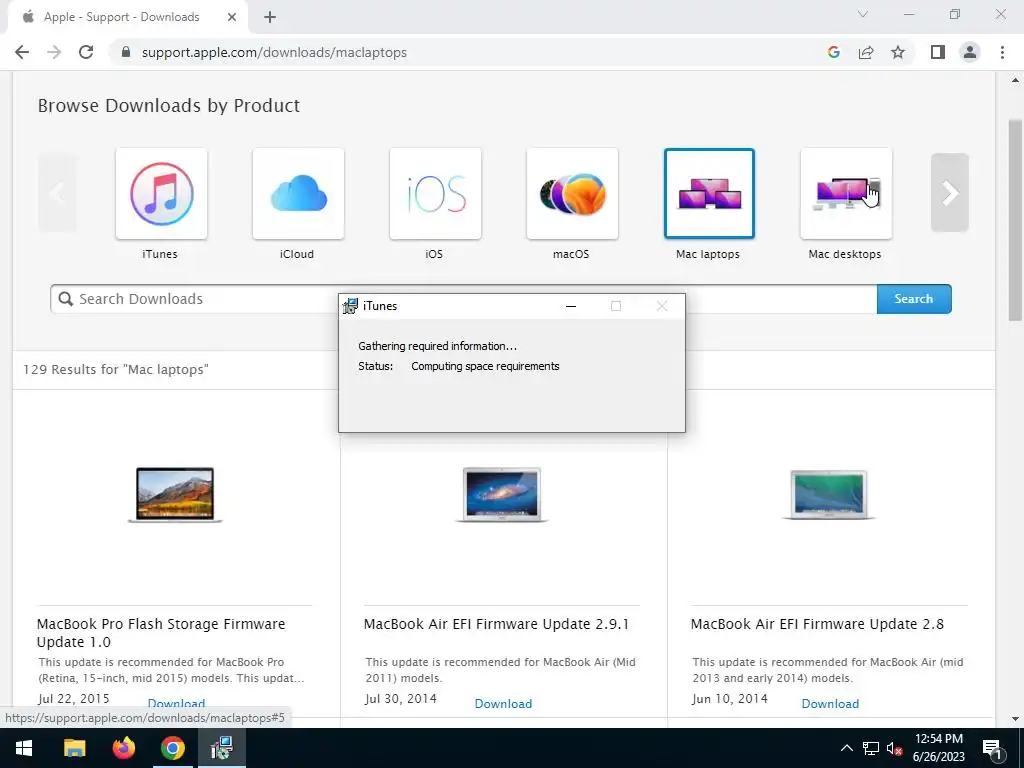This screenshot has height=768, width=1024.
Task: Close the Apple Support Downloads tab
Action: click(232, 17)
